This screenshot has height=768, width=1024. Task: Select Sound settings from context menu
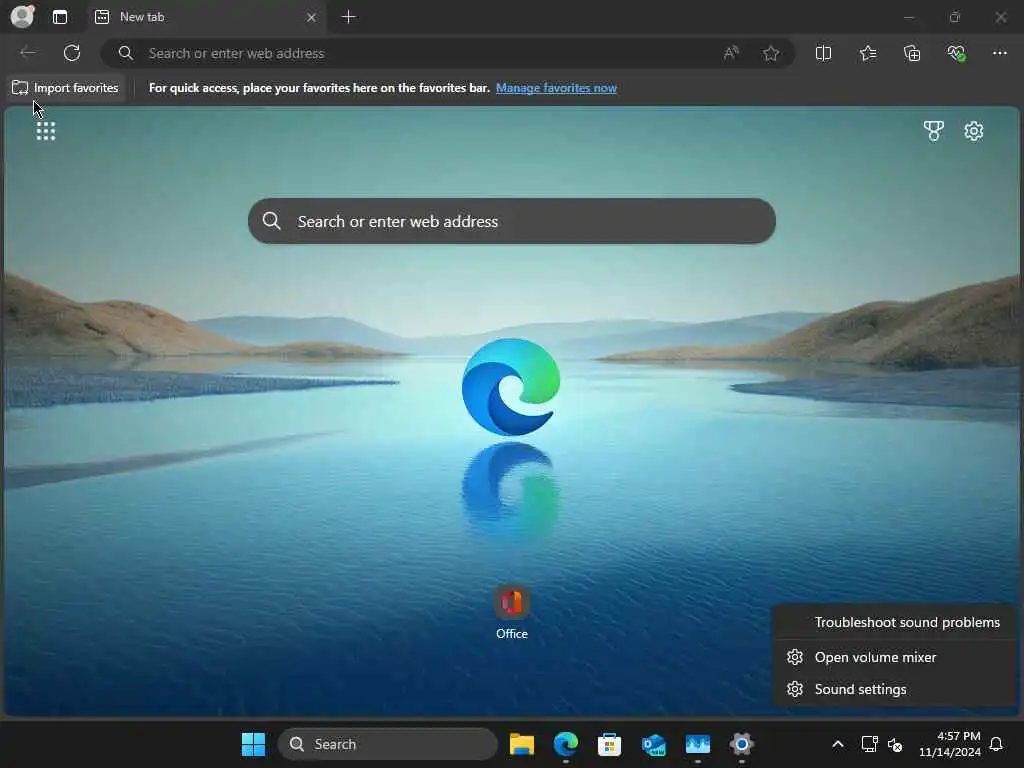click(895, 689)
